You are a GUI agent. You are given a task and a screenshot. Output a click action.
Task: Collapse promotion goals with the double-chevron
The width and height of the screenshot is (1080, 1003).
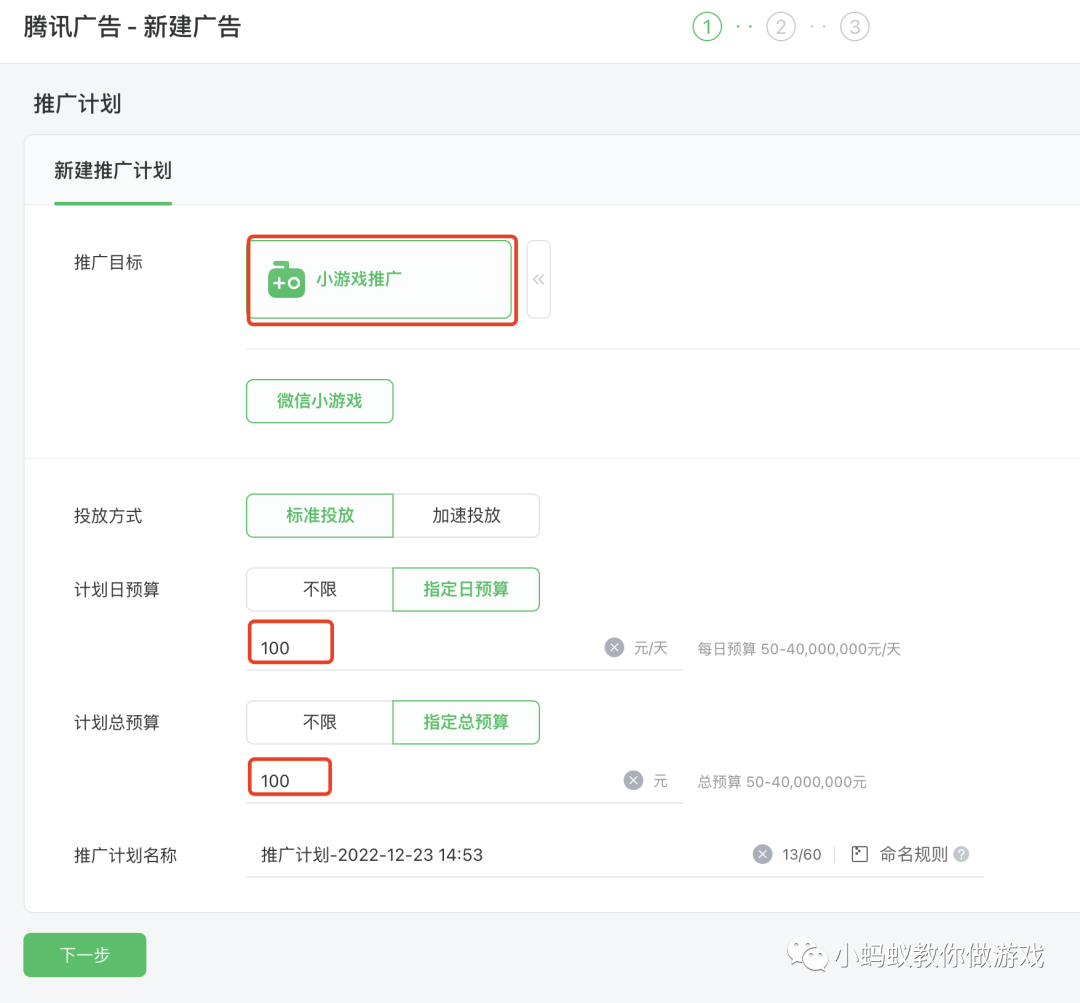(x=539, y=280)
